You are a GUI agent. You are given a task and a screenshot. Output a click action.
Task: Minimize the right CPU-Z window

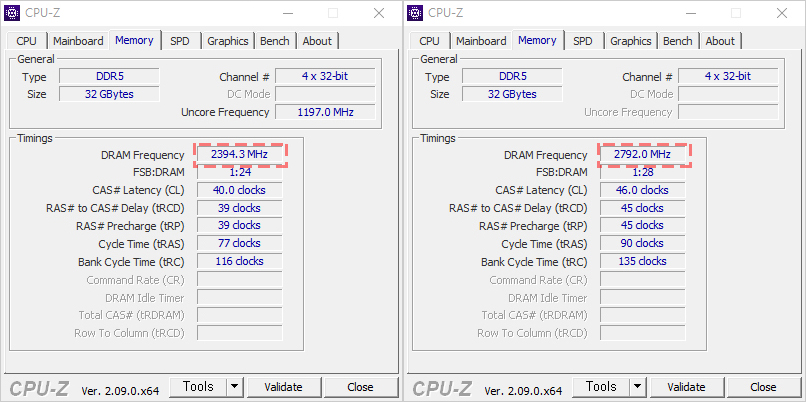click(691, 13)
